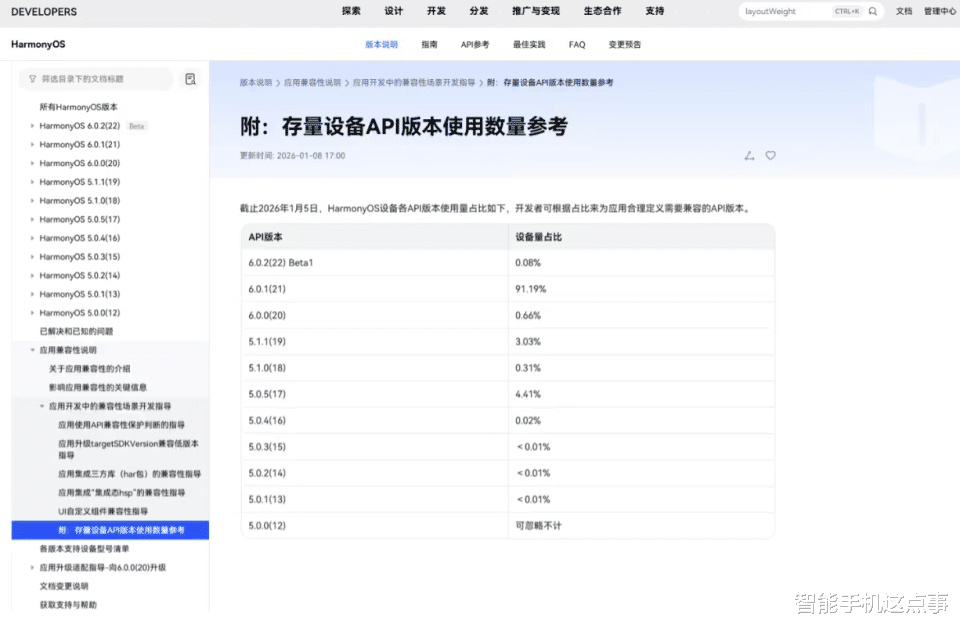
Task: Click the document outline icon beside filter box
Action: [190, 79]
